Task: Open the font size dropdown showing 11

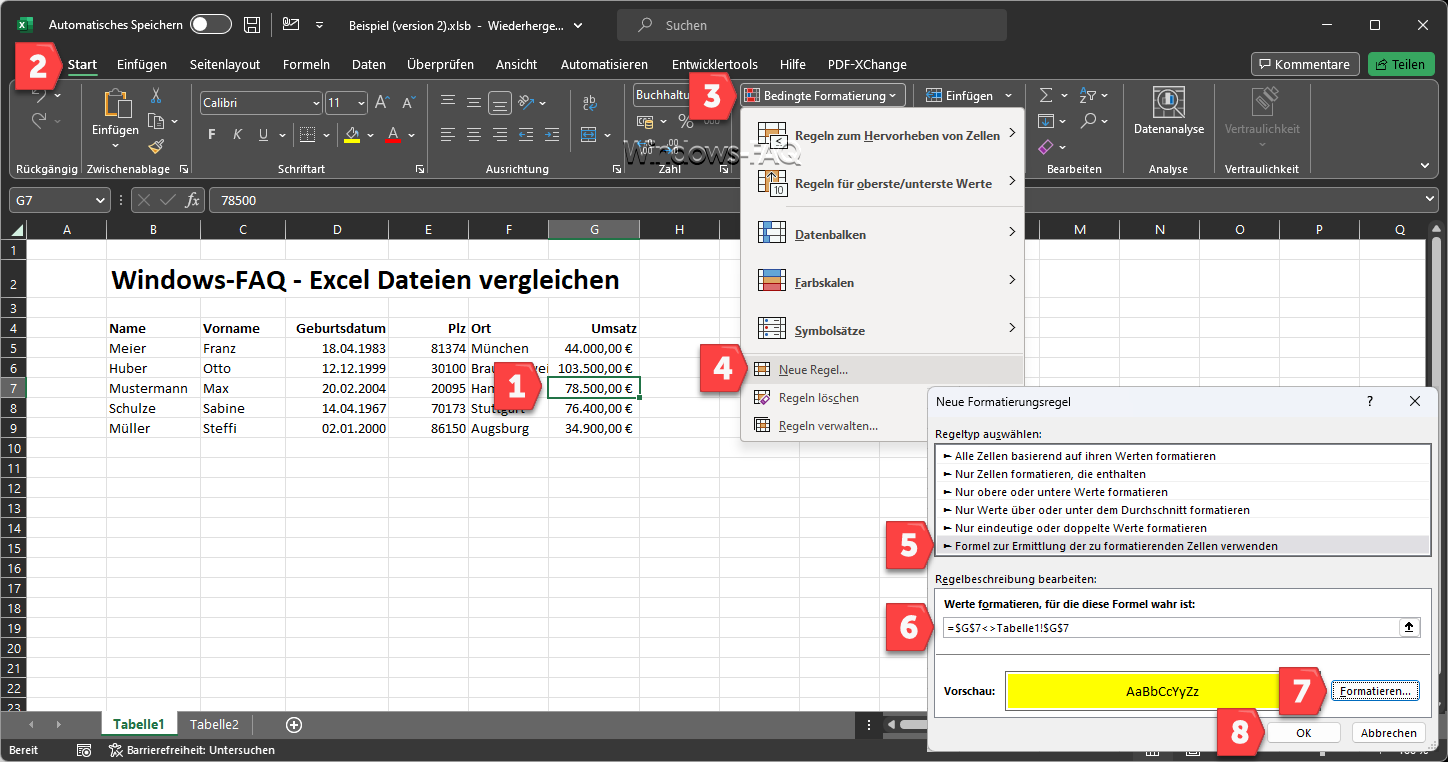Action: [x=361, y=103]
